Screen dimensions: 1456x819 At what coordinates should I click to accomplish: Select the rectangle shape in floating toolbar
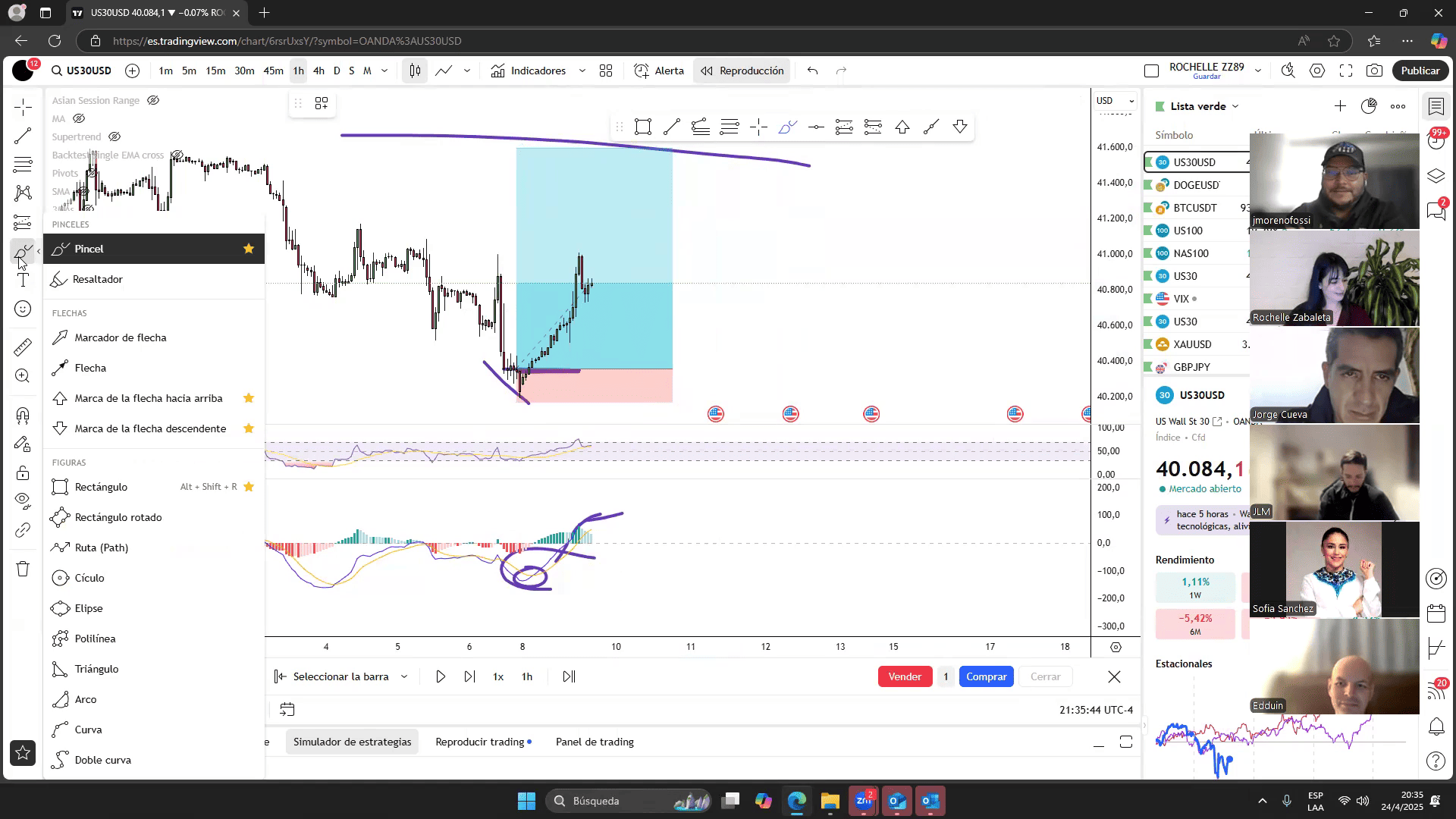pyautogui.click(x=642, y=127)
